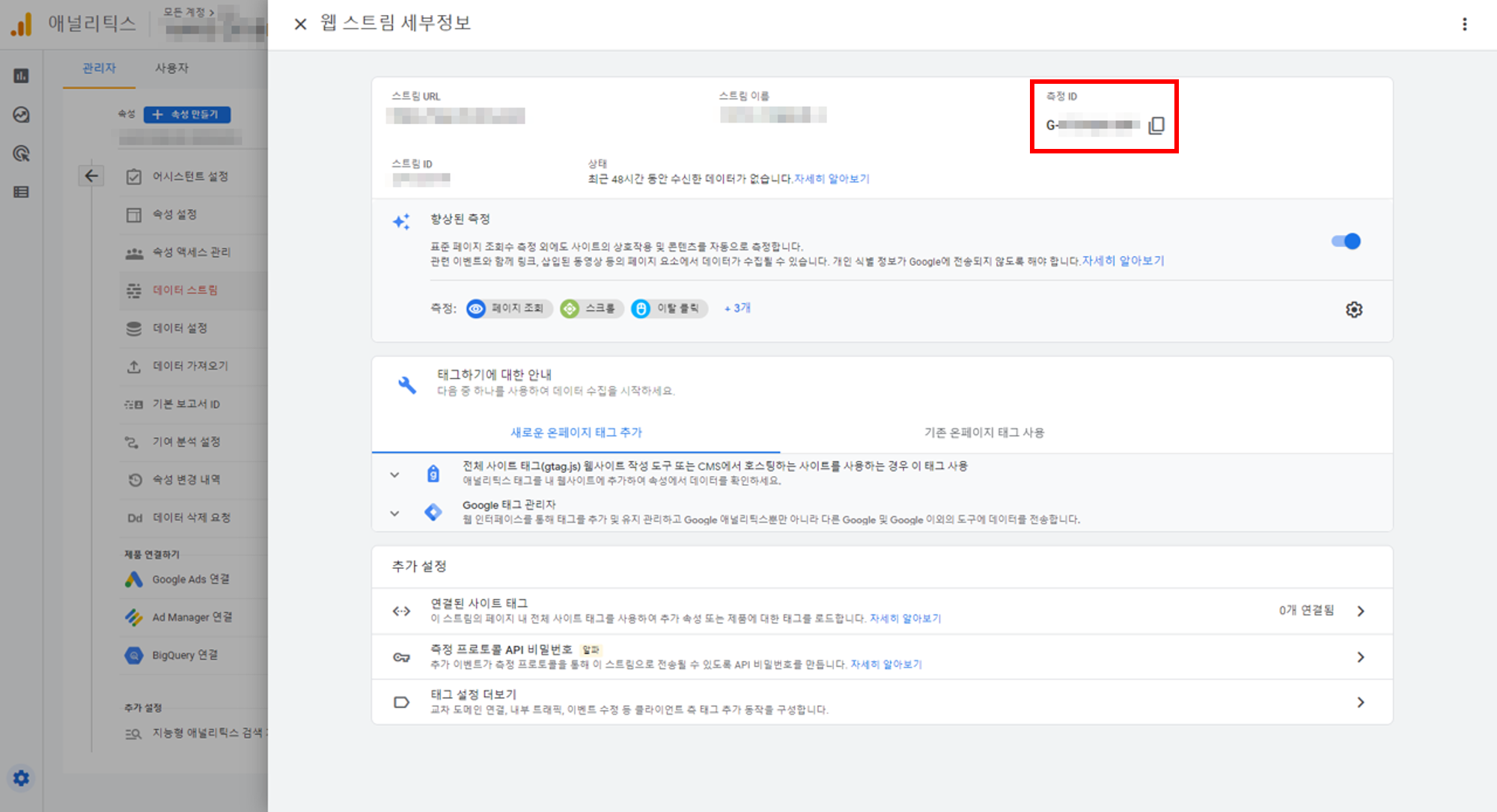1497x812 pixels.
Task: Open the three-dot more options menu
Action: coord(1464,24)
